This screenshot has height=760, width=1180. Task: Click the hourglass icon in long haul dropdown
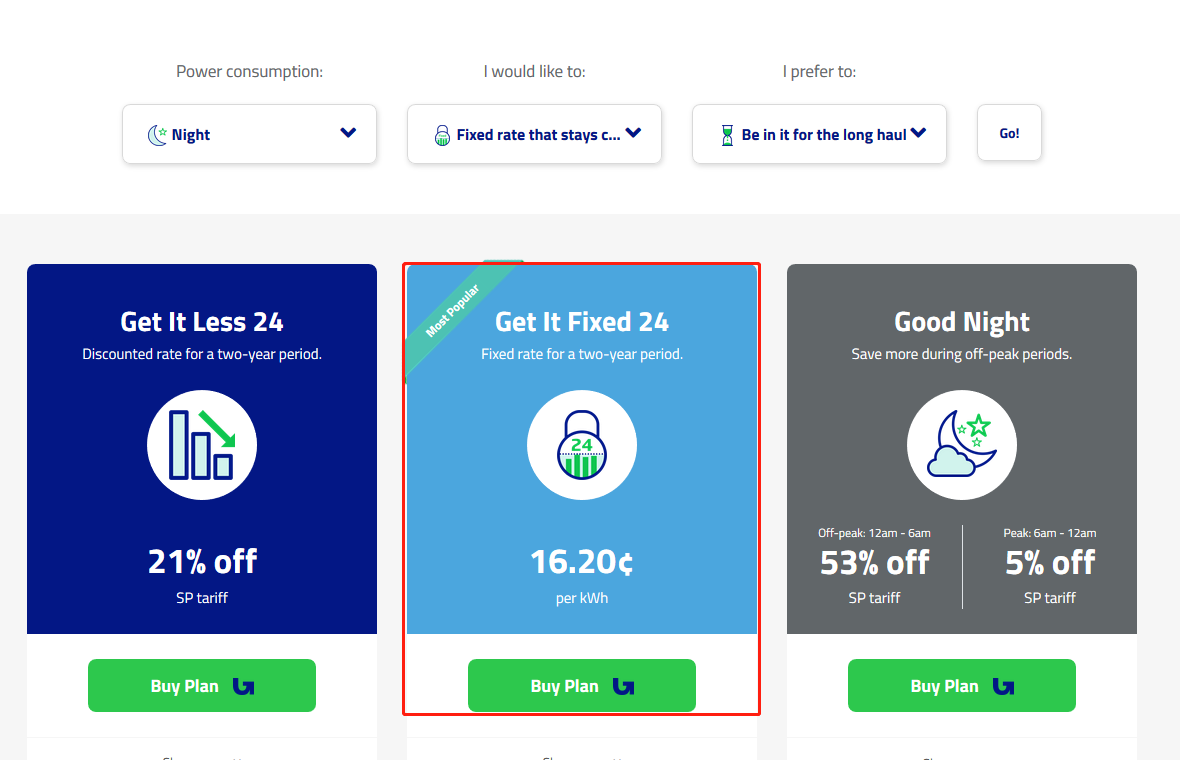[727, 135]
